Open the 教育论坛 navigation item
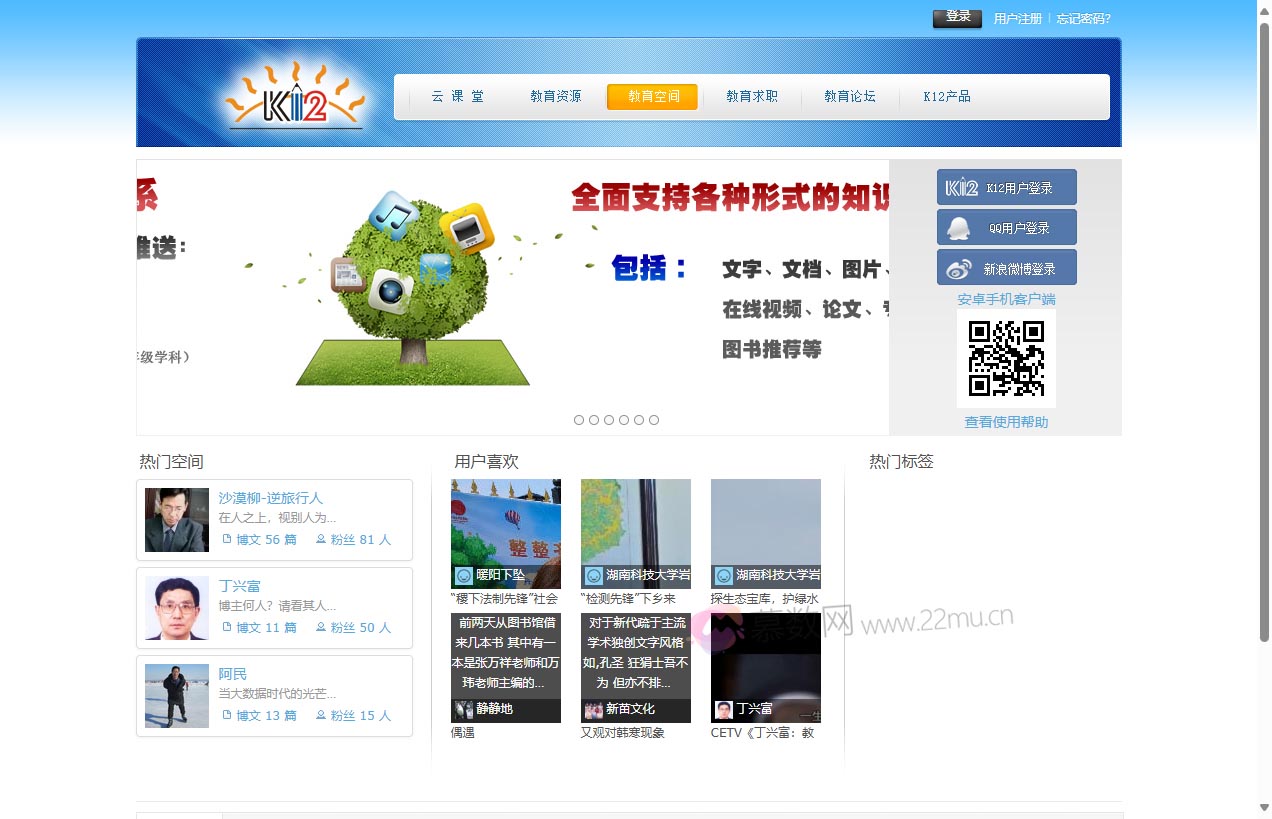 [849, 96]
